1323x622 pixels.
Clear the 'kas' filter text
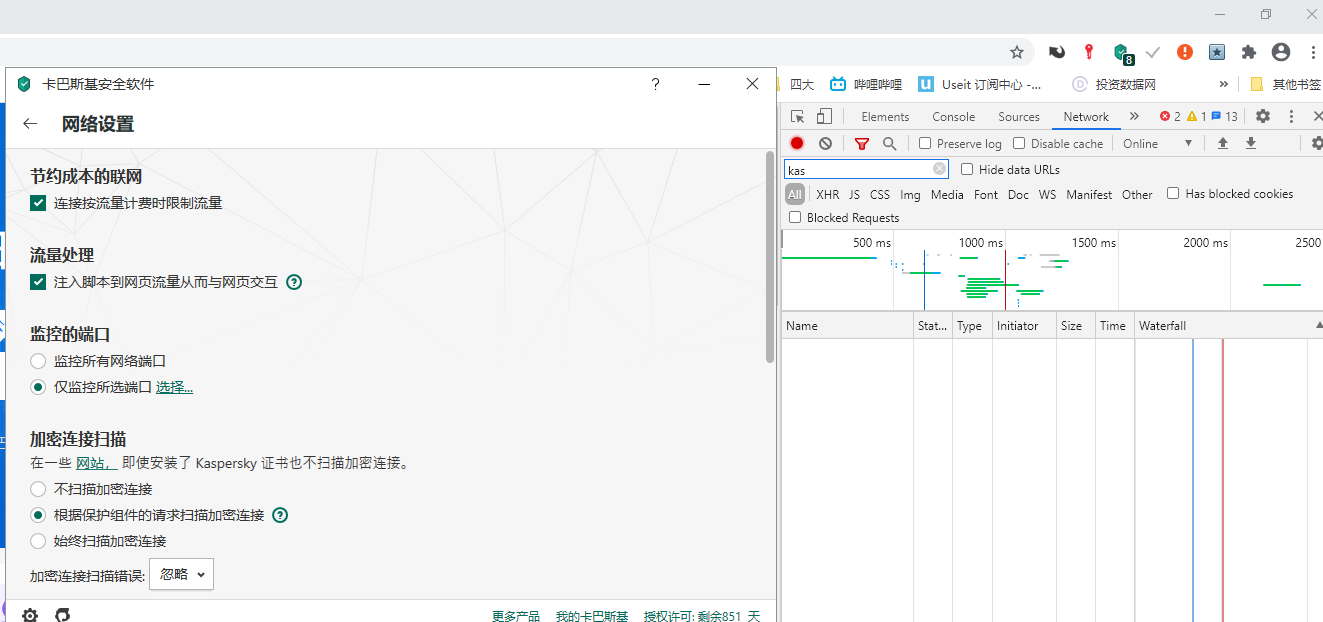point(939,169)
